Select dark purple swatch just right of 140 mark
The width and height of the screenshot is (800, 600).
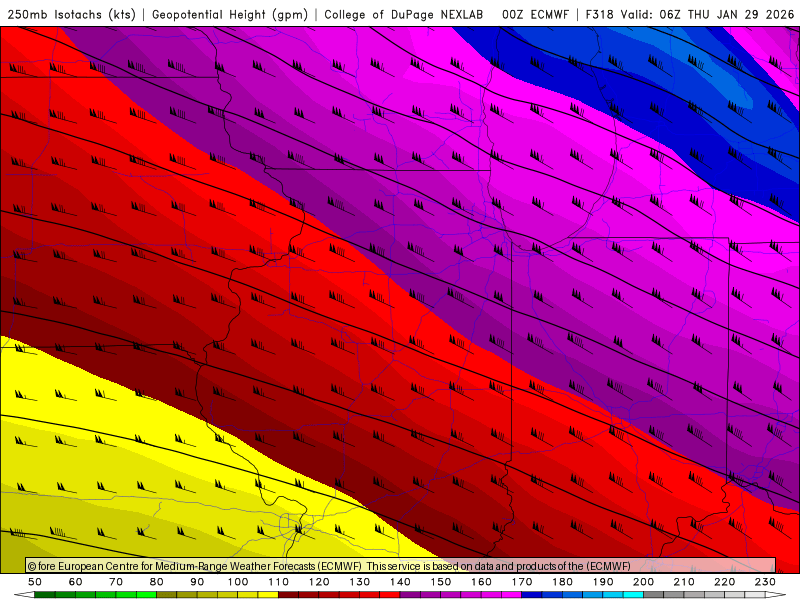point(410,595)
